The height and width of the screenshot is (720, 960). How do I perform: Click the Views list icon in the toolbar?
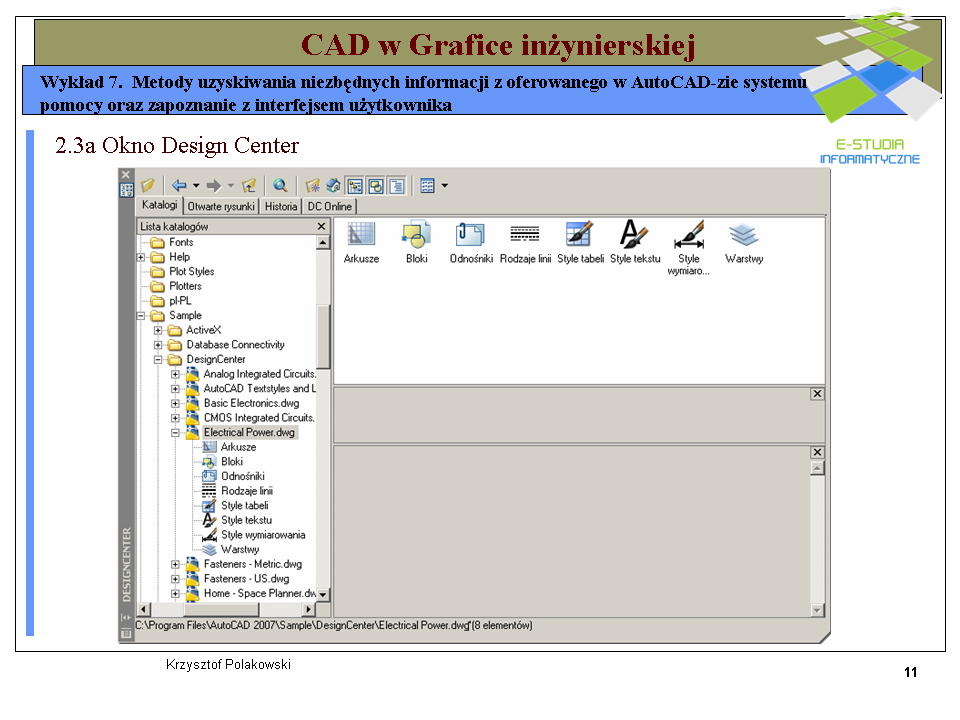[427, 185]
